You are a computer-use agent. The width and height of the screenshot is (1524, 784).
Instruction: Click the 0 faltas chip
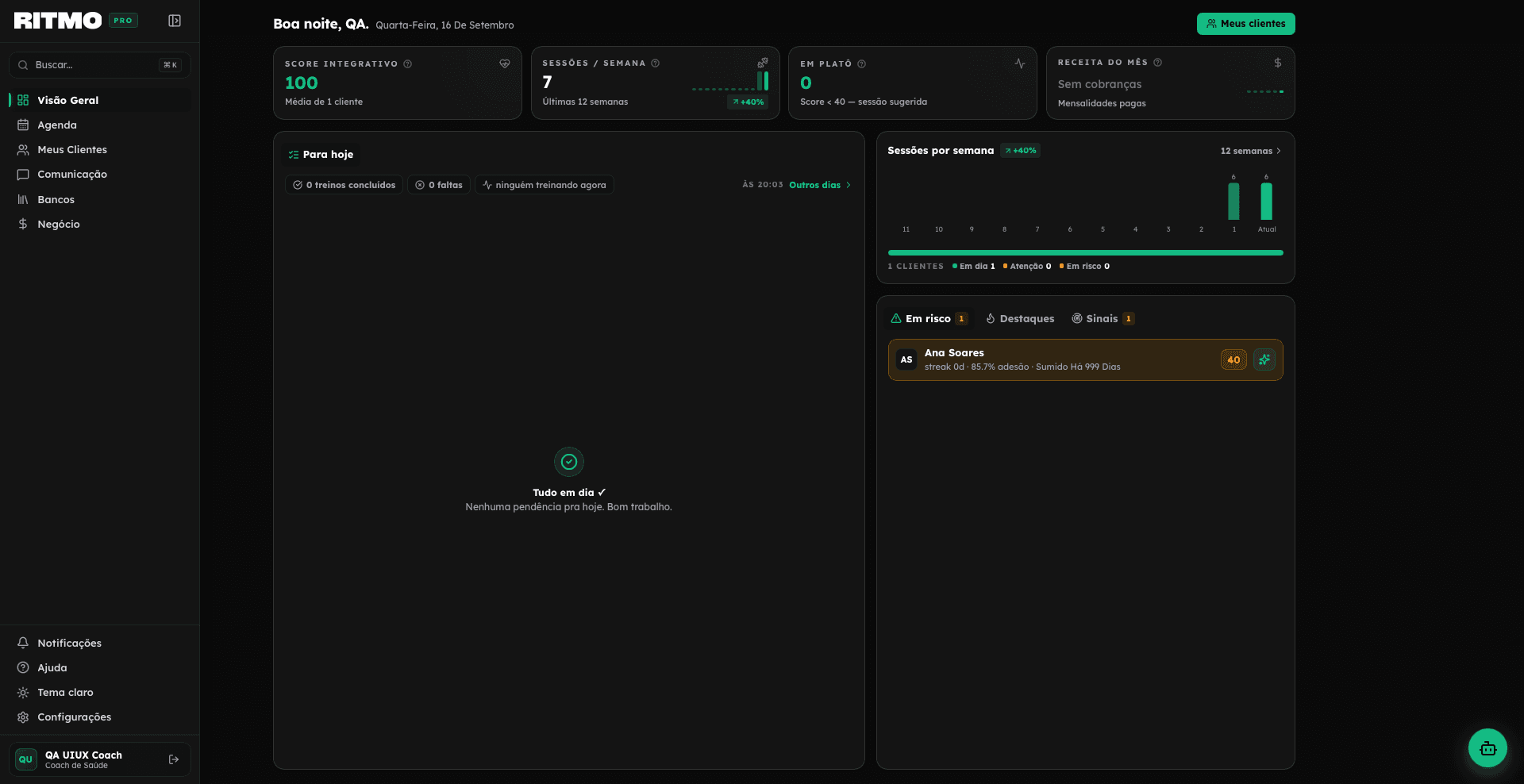439,185
